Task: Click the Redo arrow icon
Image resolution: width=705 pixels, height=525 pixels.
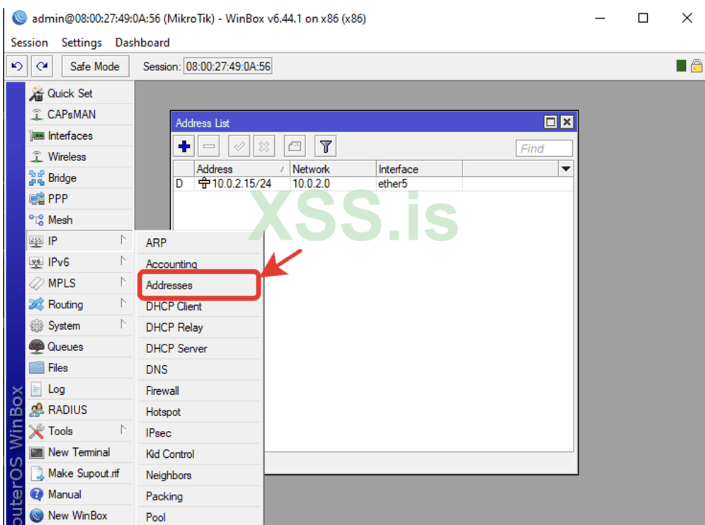Action: (42, 67)
